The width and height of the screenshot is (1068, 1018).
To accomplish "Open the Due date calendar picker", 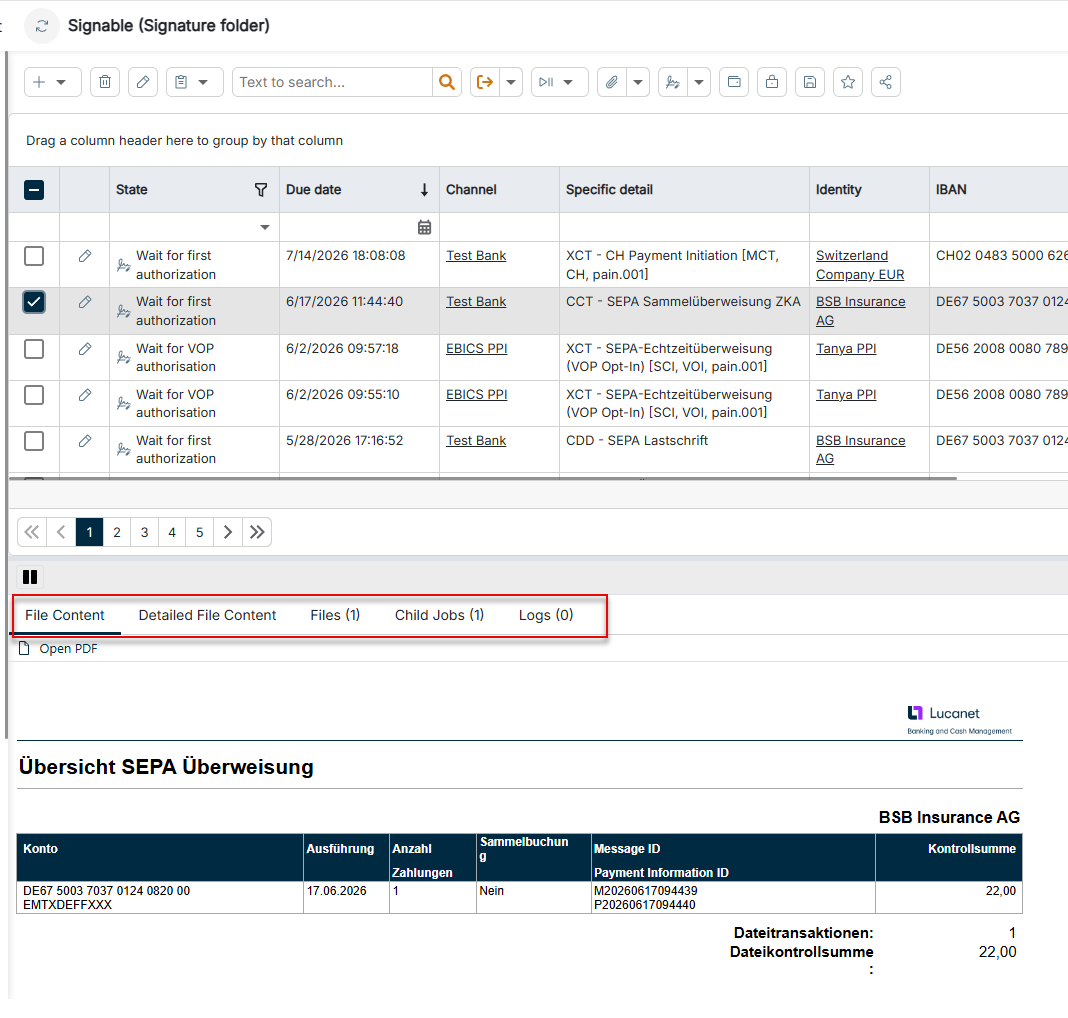I will (x=424, y=227).
